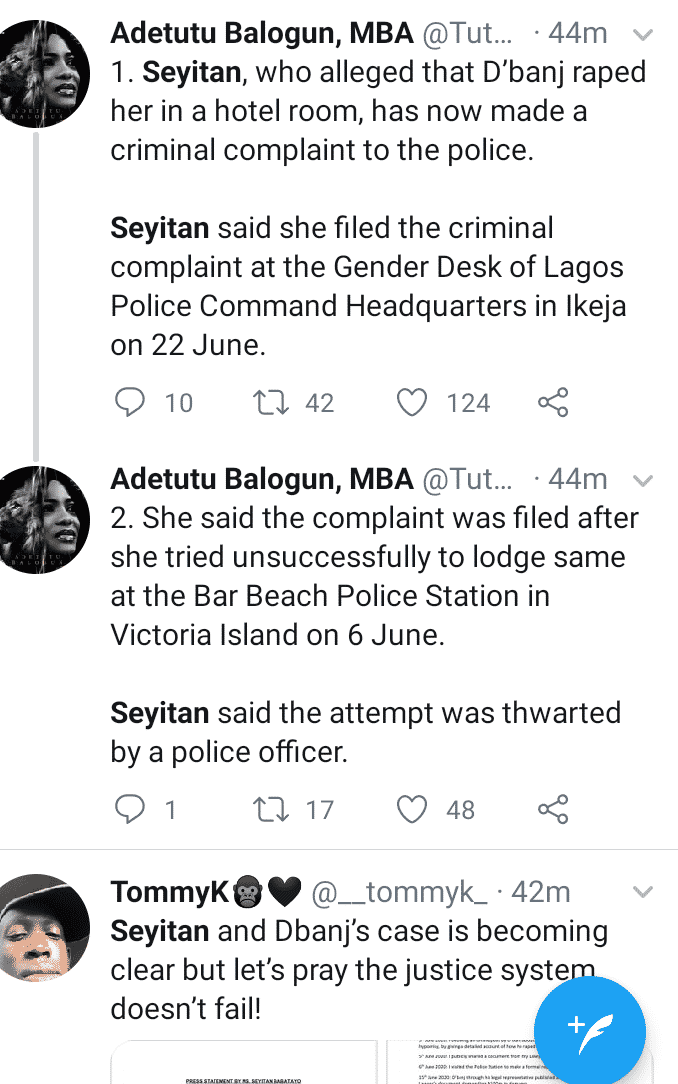The width and height of the screenshot is (678, 1084).
Task: Open the press statement image attachment
Action: click(243, 1063)
